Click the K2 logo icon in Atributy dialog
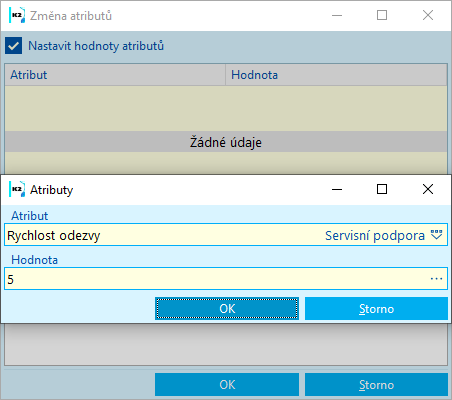 pyautogui.click(x=17, y=189)
